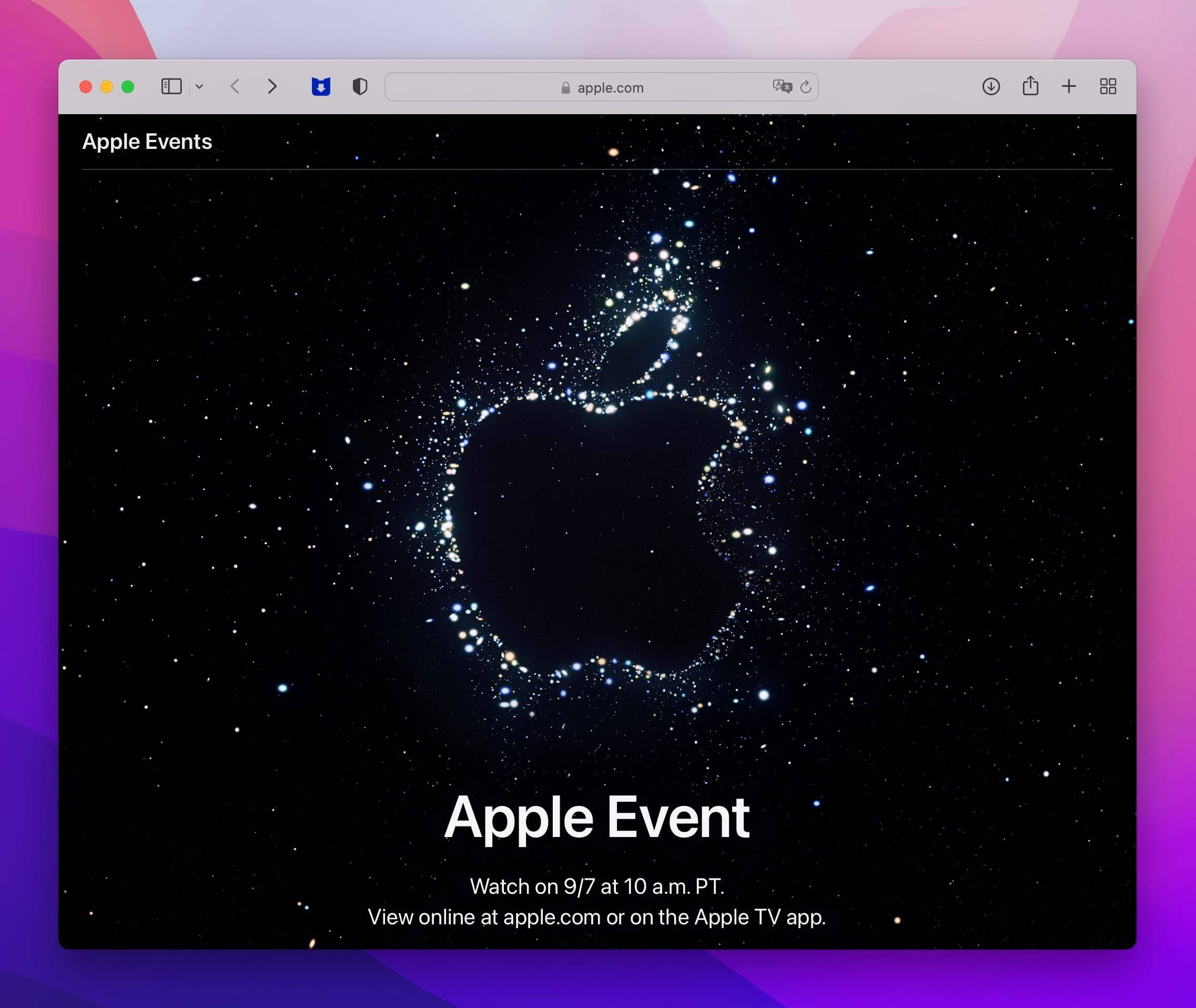This screenshot has height=1008, width=1196.
Task: Go back to the previous page
Action: pos(235,87)
